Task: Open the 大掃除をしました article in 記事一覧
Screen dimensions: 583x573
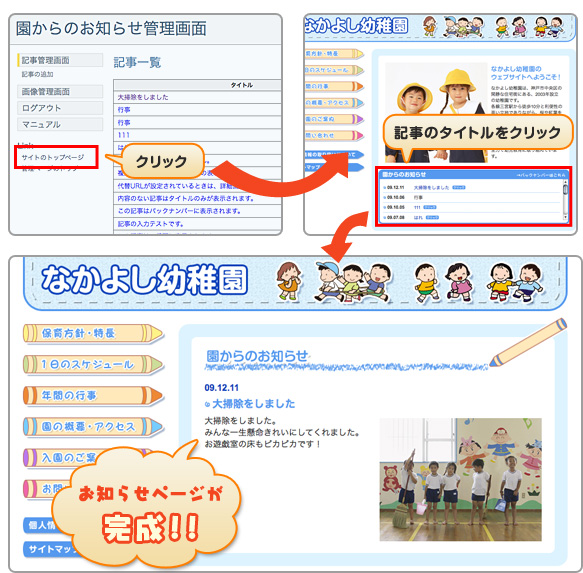Action: [x=143, y=97]
